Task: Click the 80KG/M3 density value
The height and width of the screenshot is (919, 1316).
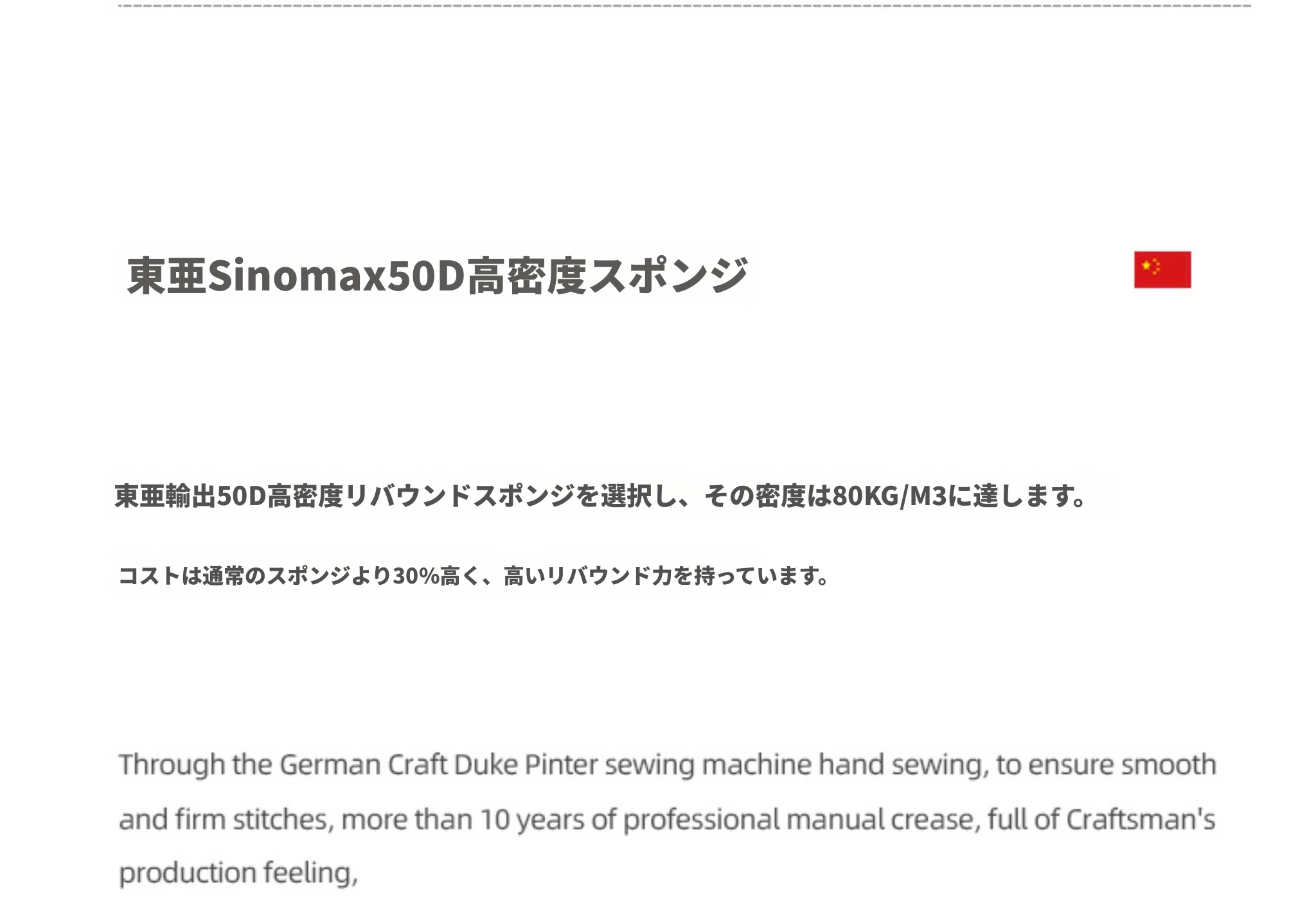Action: pos(890,496)
